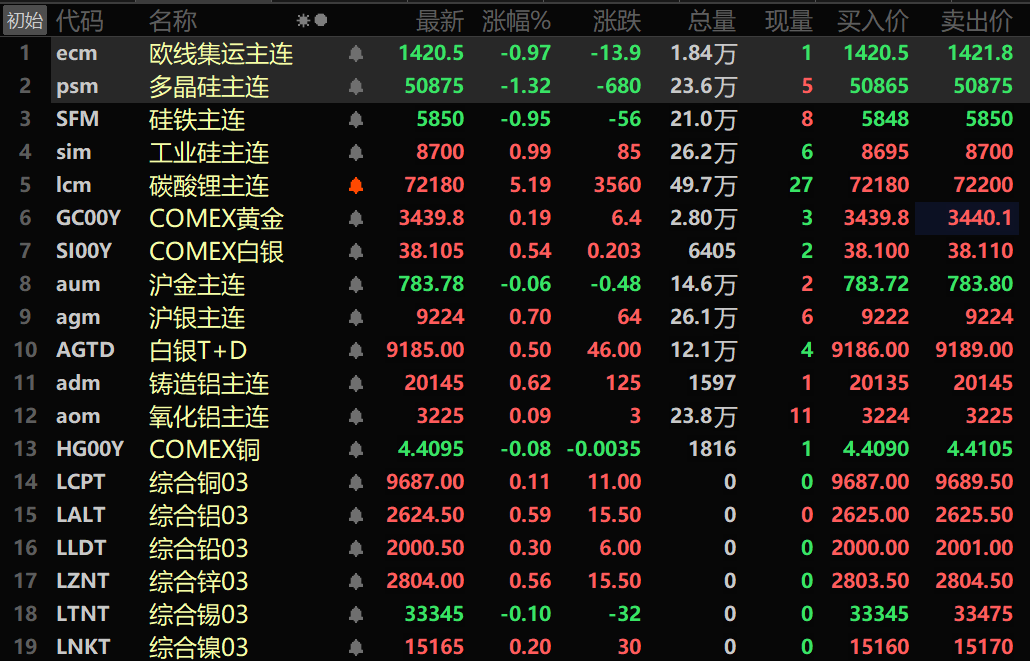Click the volume 23.6万 for 多晶硅主连
The image size is (1030, 661).
pos(704,87)
